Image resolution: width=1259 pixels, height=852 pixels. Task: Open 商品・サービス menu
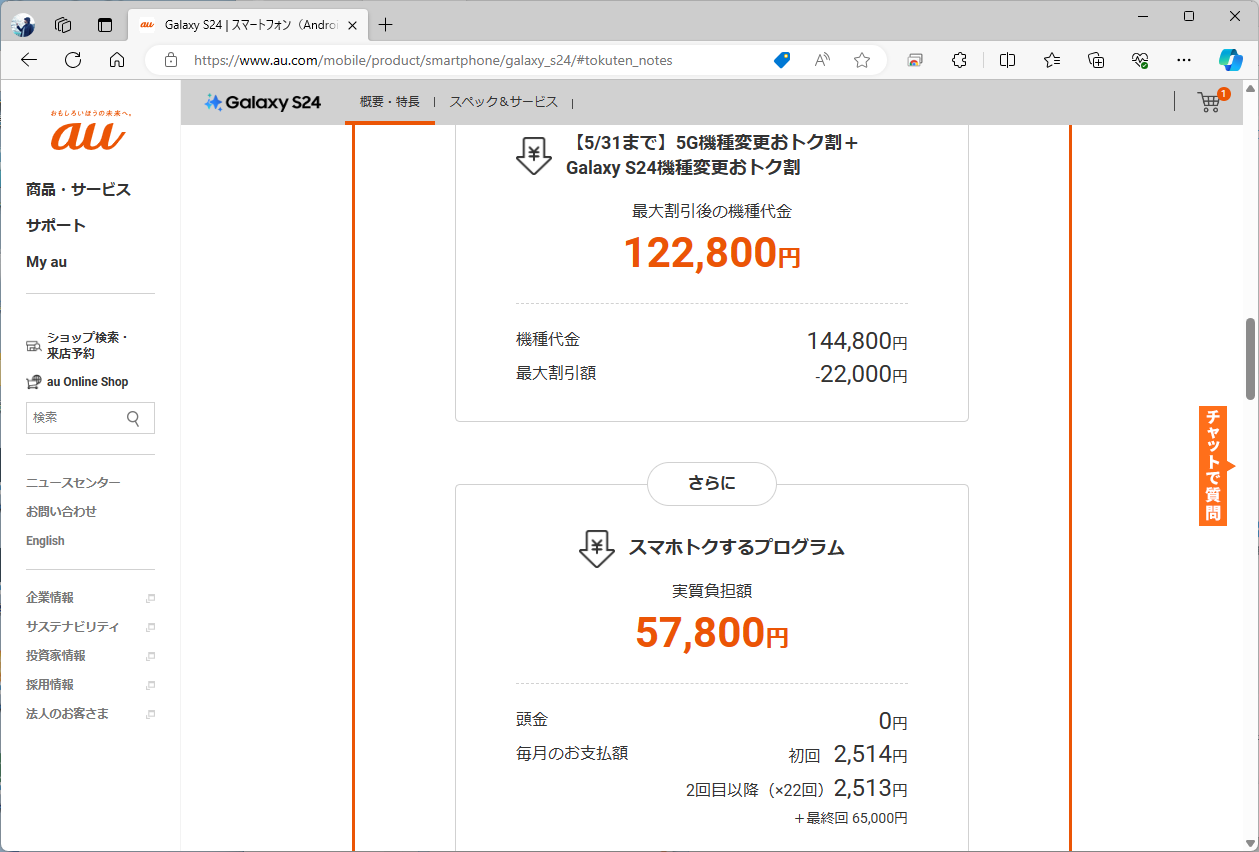[78, 190]
